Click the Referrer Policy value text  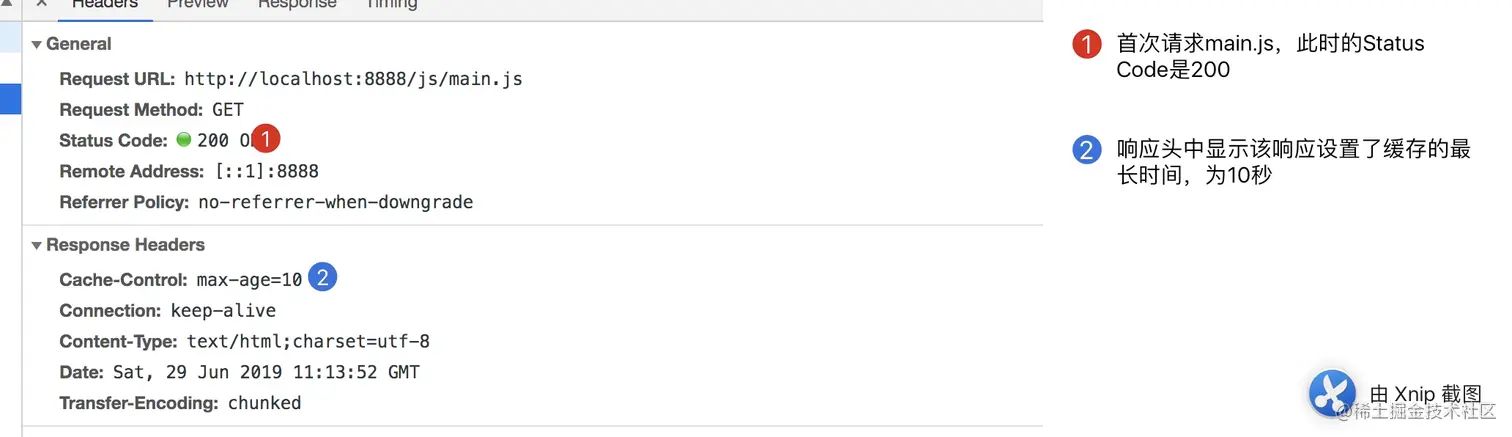pyautogui.click(x=335, y=202)
